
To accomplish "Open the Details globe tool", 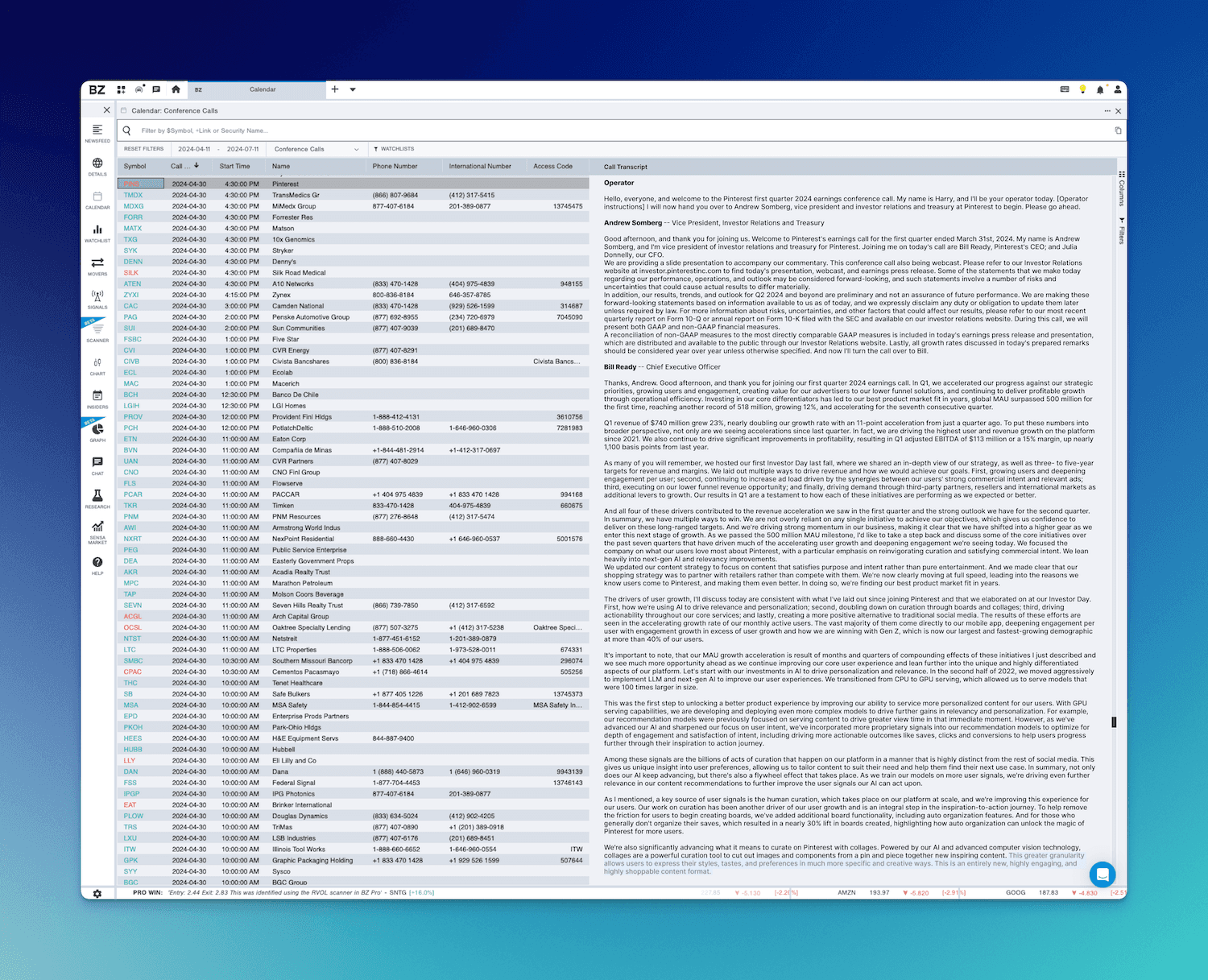I will click(97, 167).
